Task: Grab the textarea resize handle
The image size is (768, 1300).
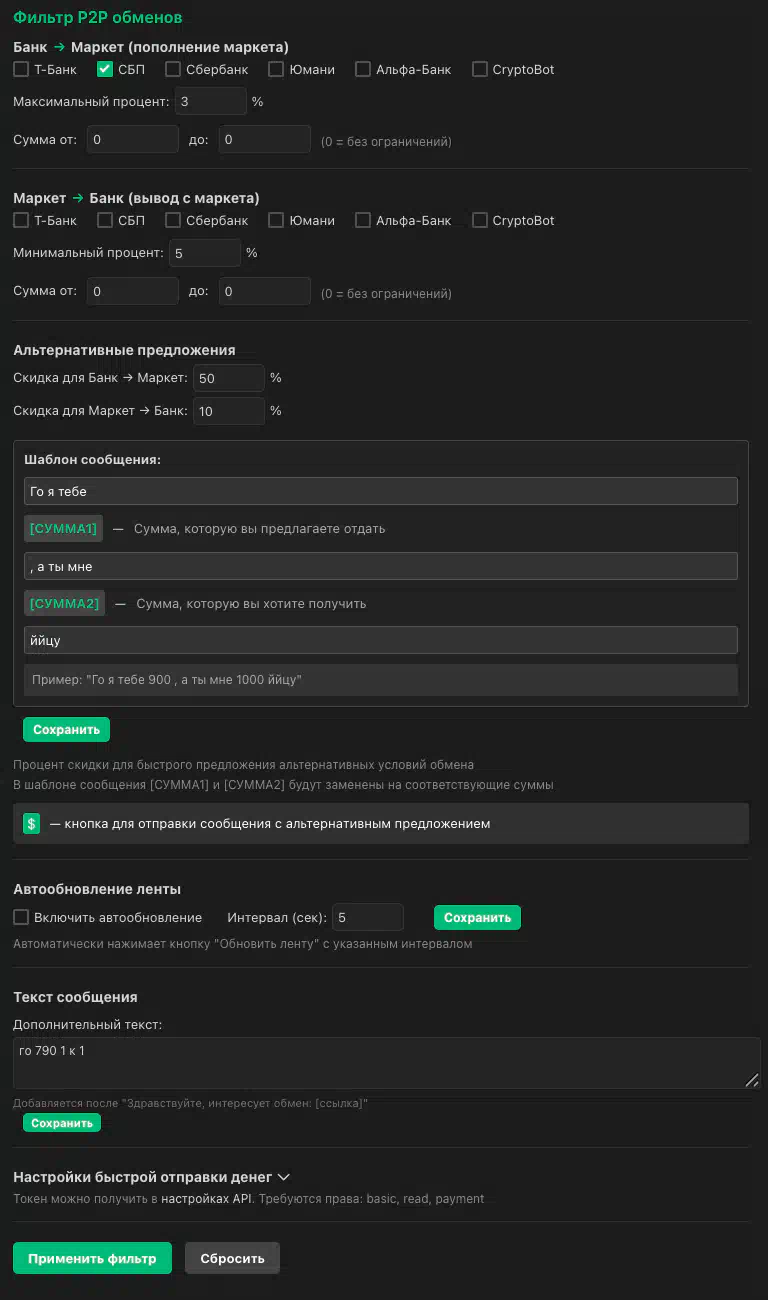Action: pos(752,1080)
